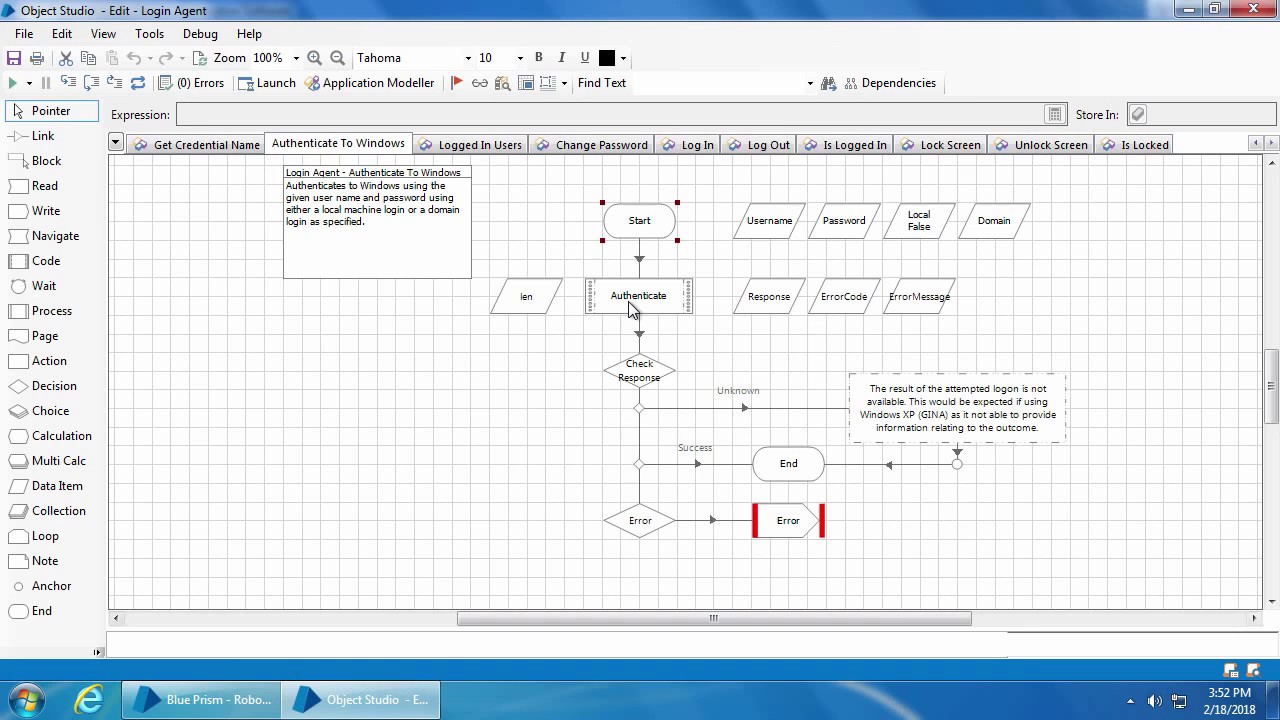Open the View menu
This screenshot has height=720, width=1280.
tap(103, 34)
